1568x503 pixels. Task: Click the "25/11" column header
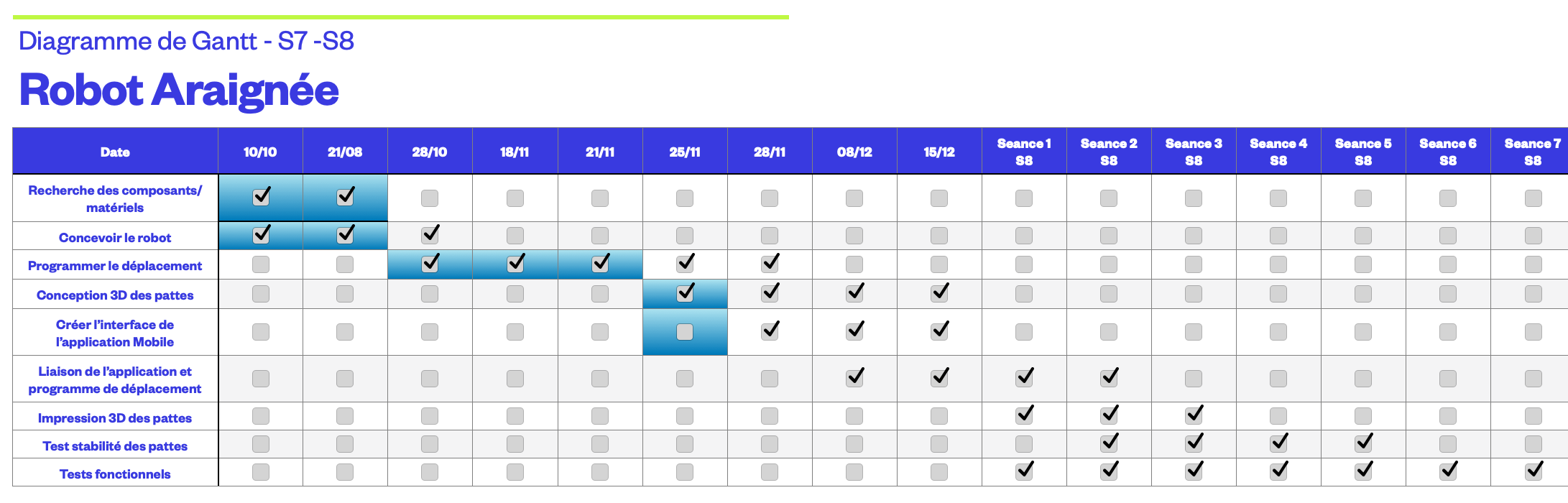685,152
